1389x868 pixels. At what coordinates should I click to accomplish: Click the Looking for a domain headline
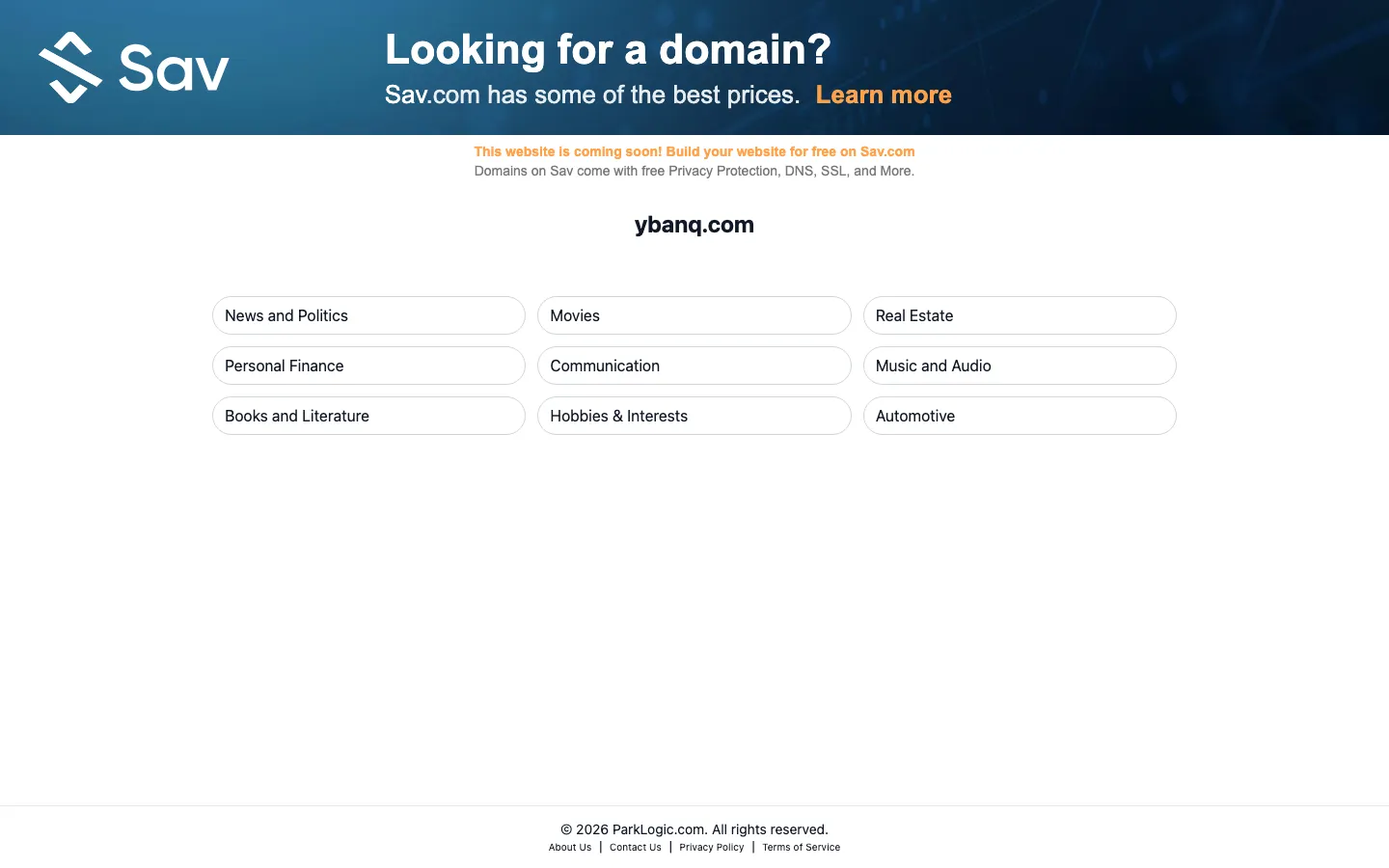coord(608,49)
